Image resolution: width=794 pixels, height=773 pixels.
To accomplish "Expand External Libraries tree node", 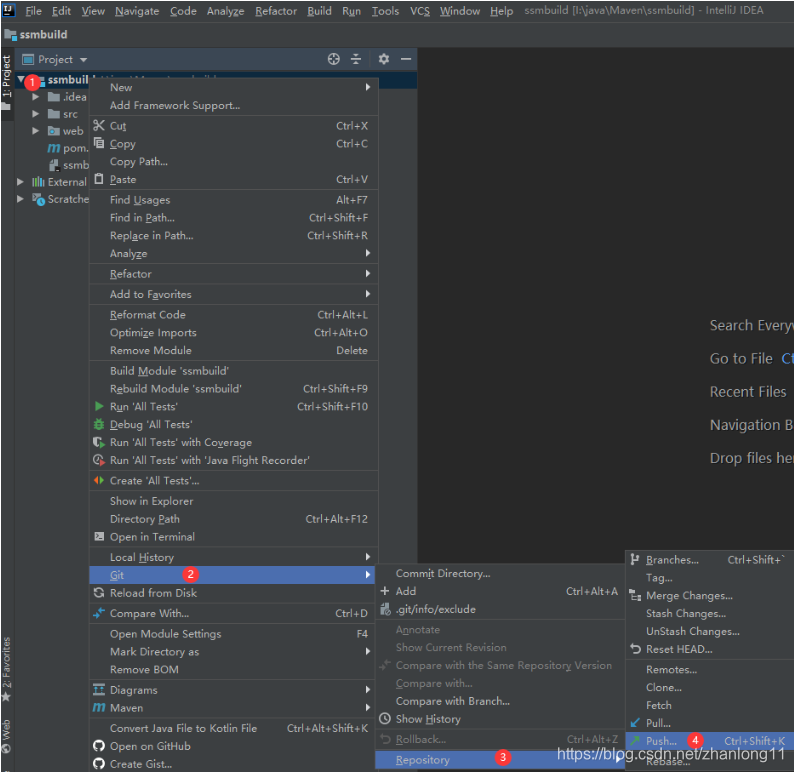I will click(x=20, y=182).
